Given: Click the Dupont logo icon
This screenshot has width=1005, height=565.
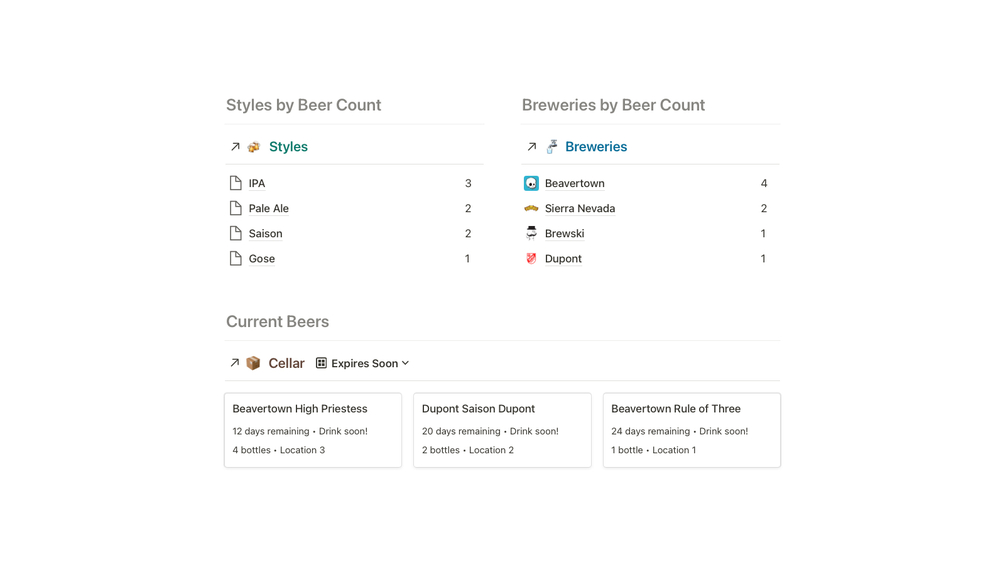Looking at the screenshot, I should 531,258.
